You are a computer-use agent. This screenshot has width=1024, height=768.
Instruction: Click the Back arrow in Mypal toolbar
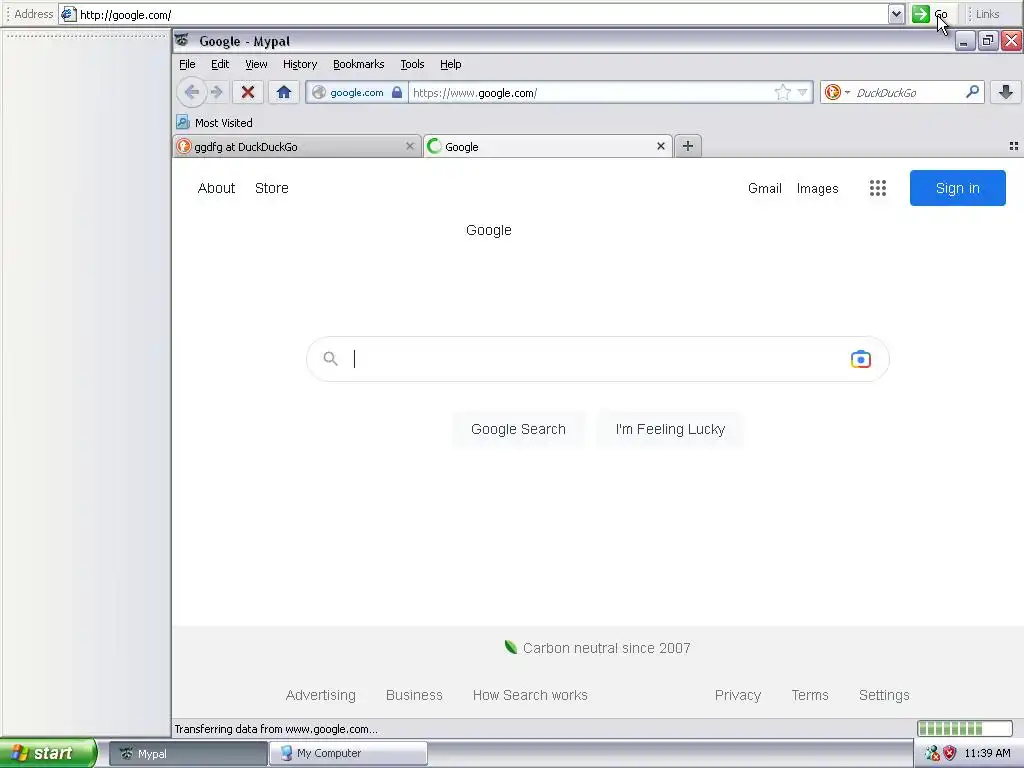pos(191,92)
